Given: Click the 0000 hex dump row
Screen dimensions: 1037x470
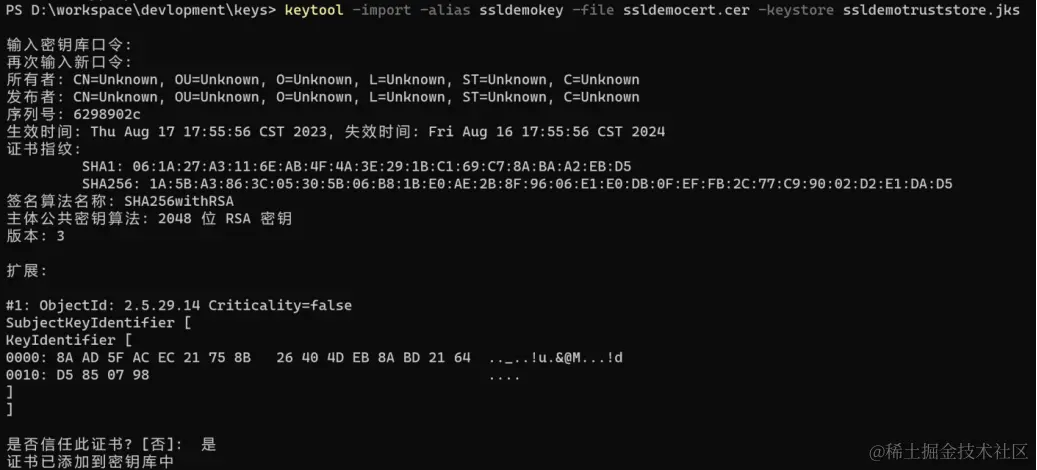Looking at the screenshot, I should 314,358.
